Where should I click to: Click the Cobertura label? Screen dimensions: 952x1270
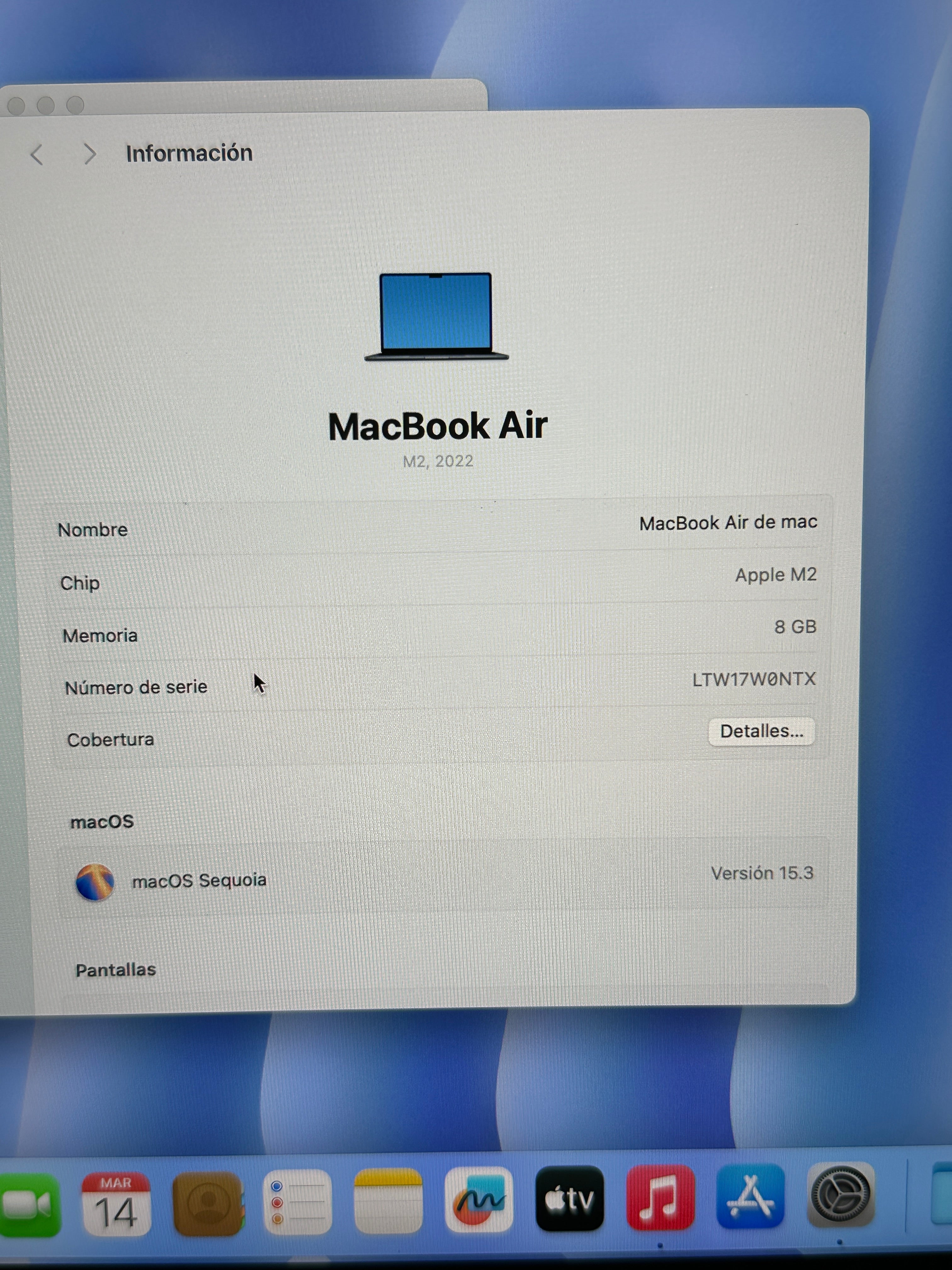(x=111, y=740)
